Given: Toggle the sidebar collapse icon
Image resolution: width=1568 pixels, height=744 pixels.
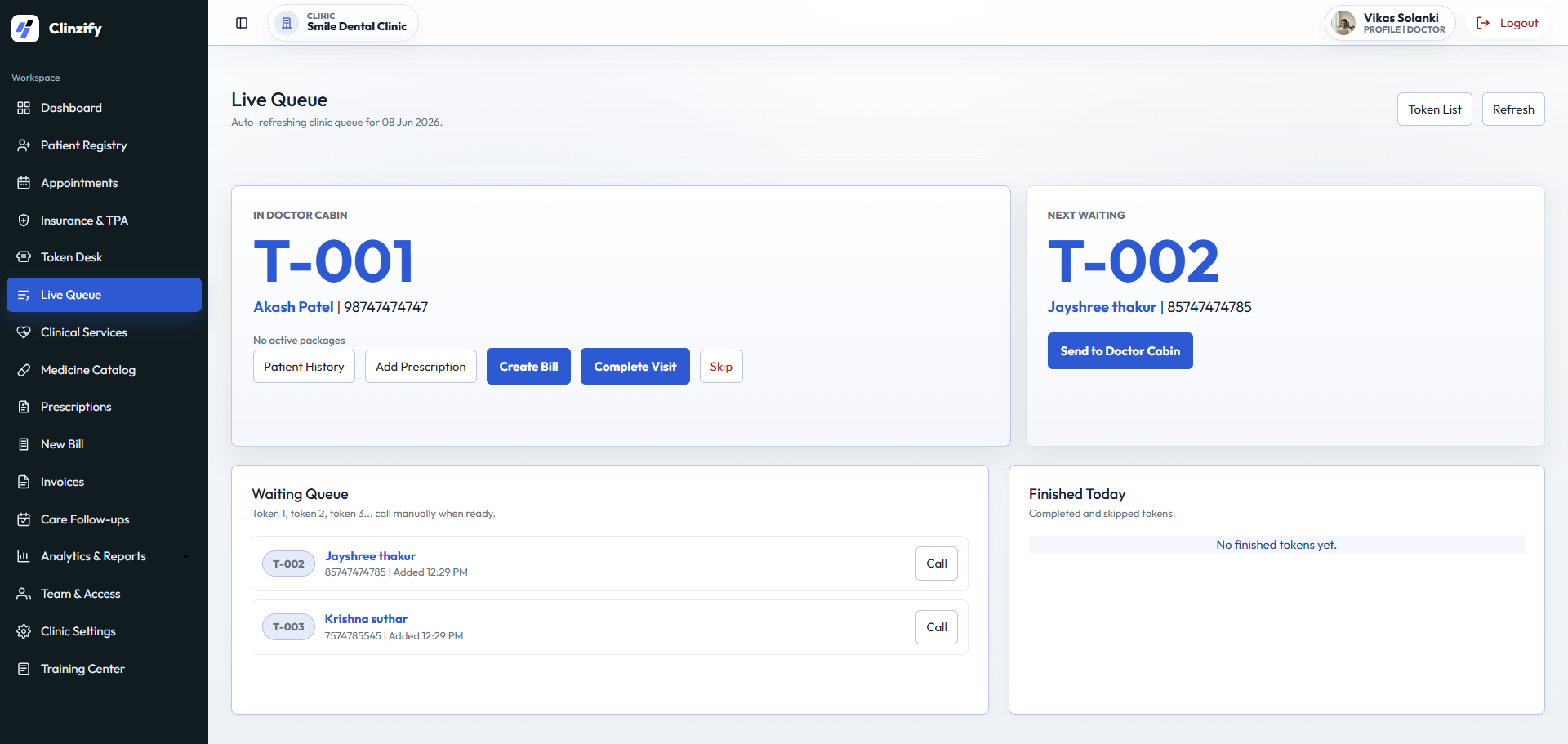Looking at the screenshot, I should [x=242, y=23].
